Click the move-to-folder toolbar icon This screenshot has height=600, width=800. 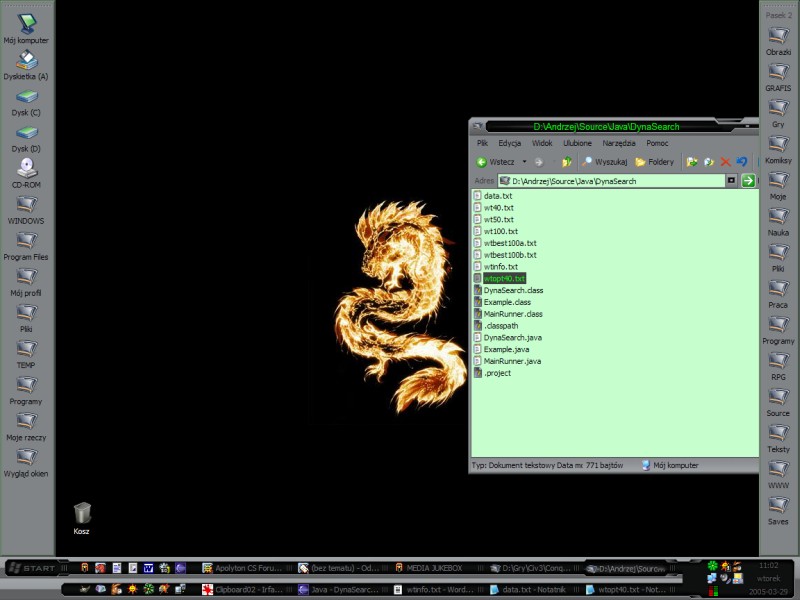pos(692,162)
